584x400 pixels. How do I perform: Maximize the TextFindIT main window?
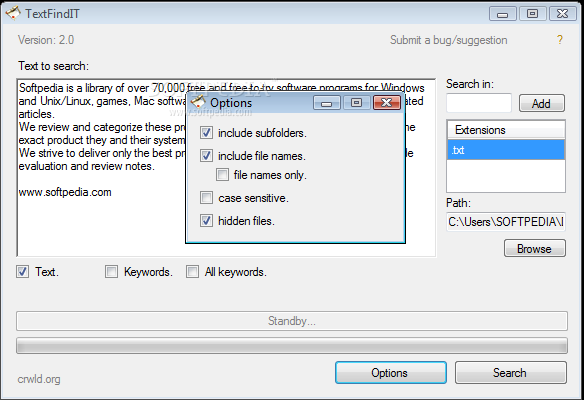click(532, 14)
